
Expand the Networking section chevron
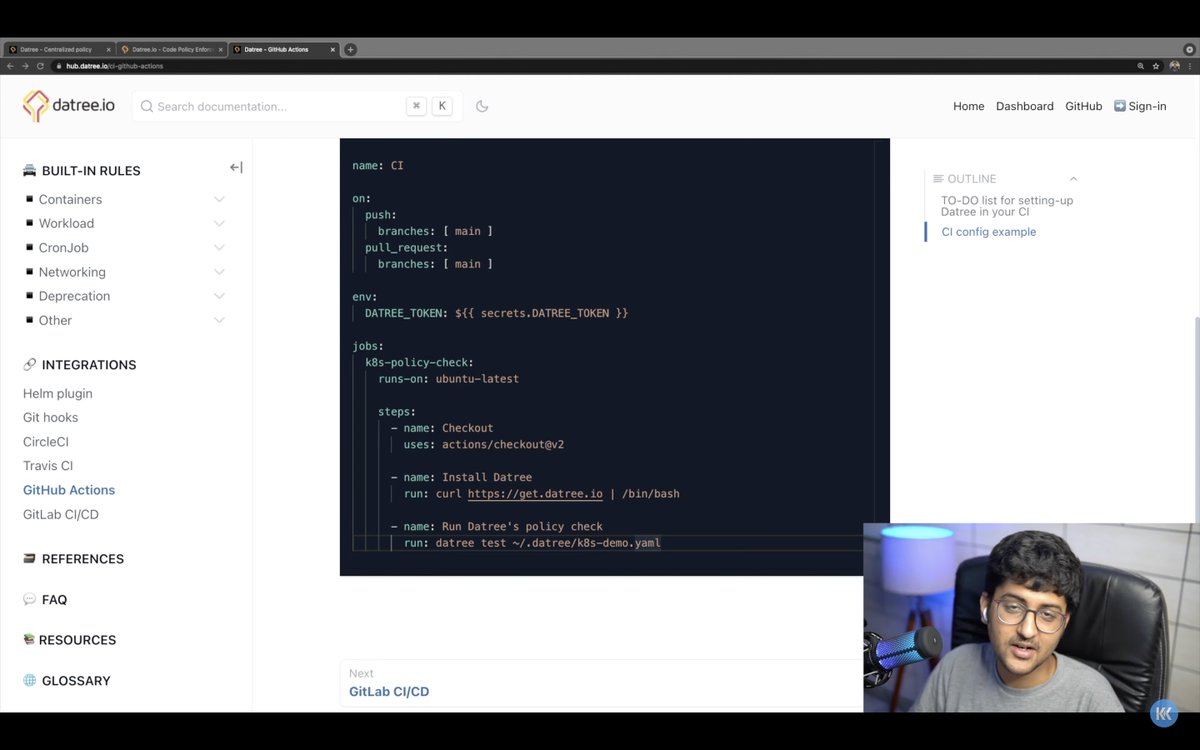[219, 272]
